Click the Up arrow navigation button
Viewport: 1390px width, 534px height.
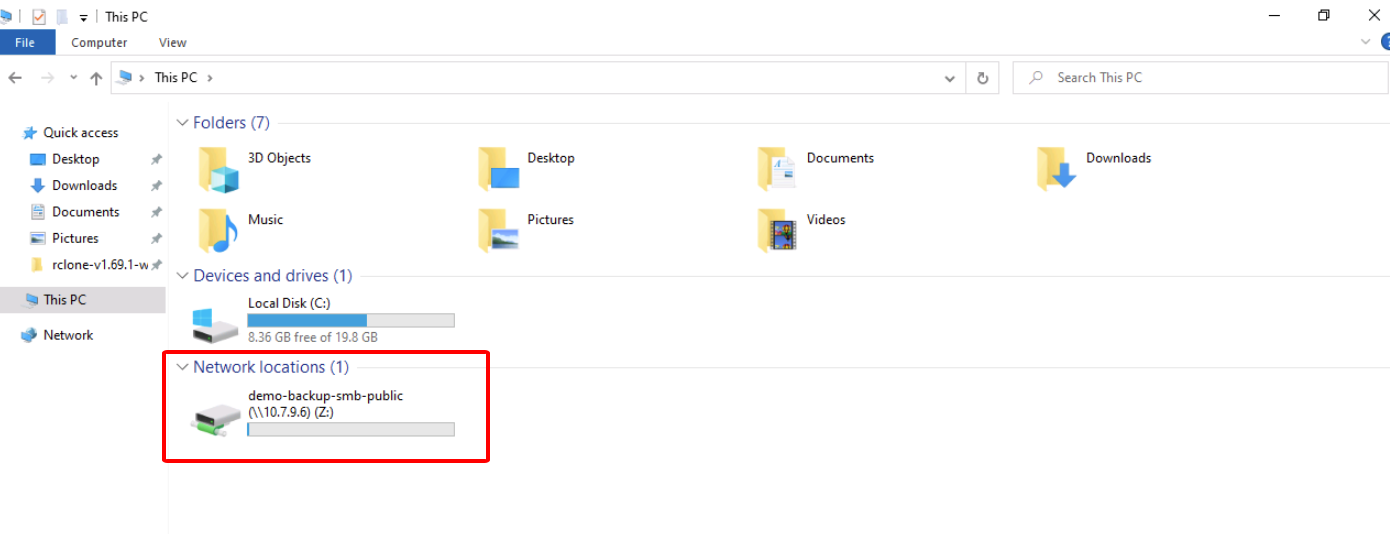coord(96,78)
